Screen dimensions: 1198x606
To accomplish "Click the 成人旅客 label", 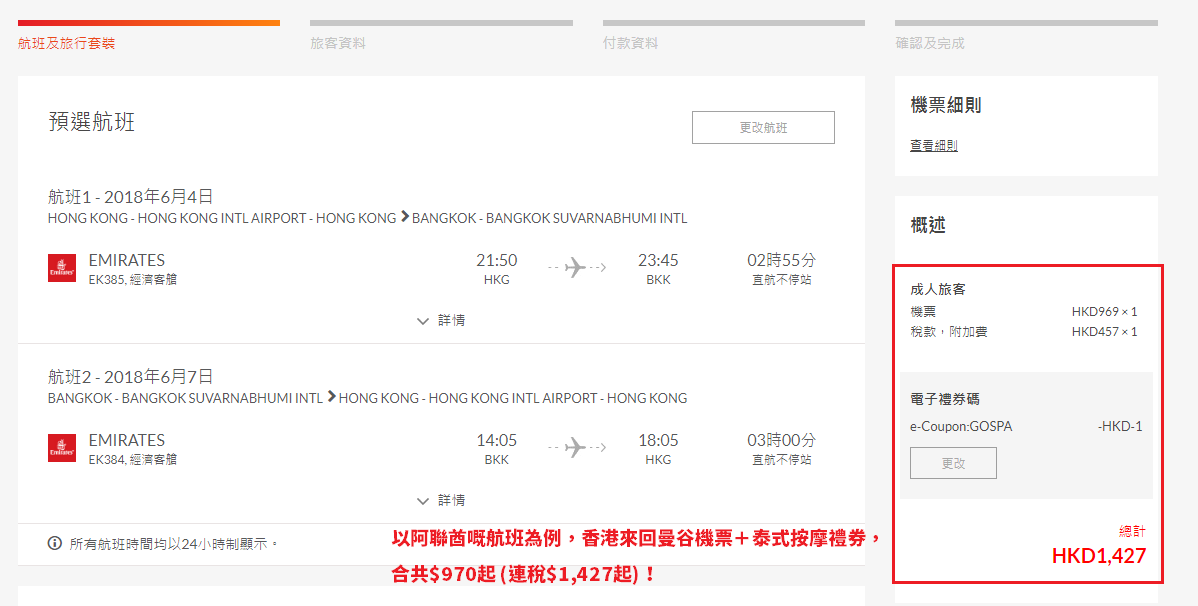I will point(938,290).
